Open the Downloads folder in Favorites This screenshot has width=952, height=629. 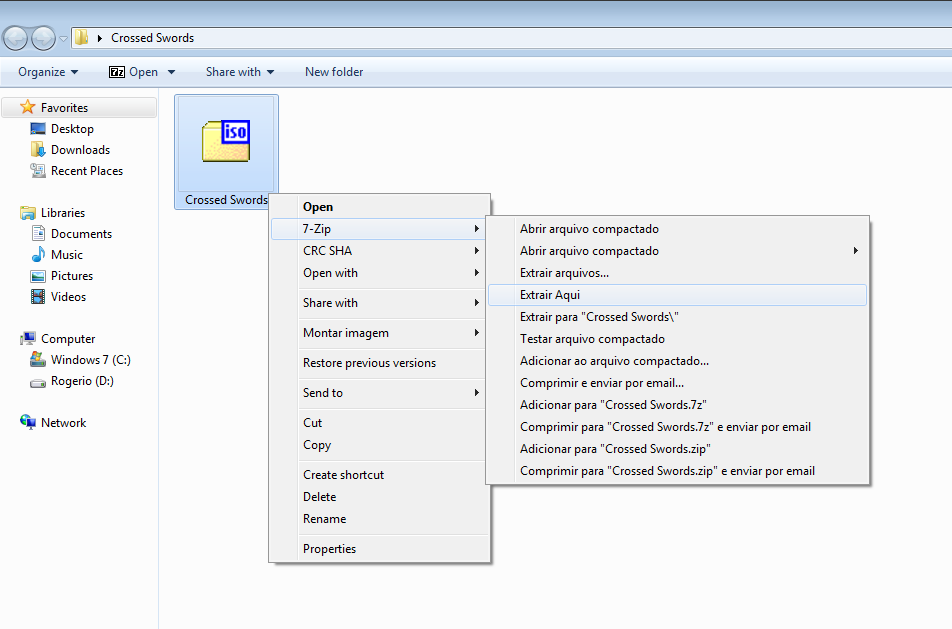(x=80, y=150)
